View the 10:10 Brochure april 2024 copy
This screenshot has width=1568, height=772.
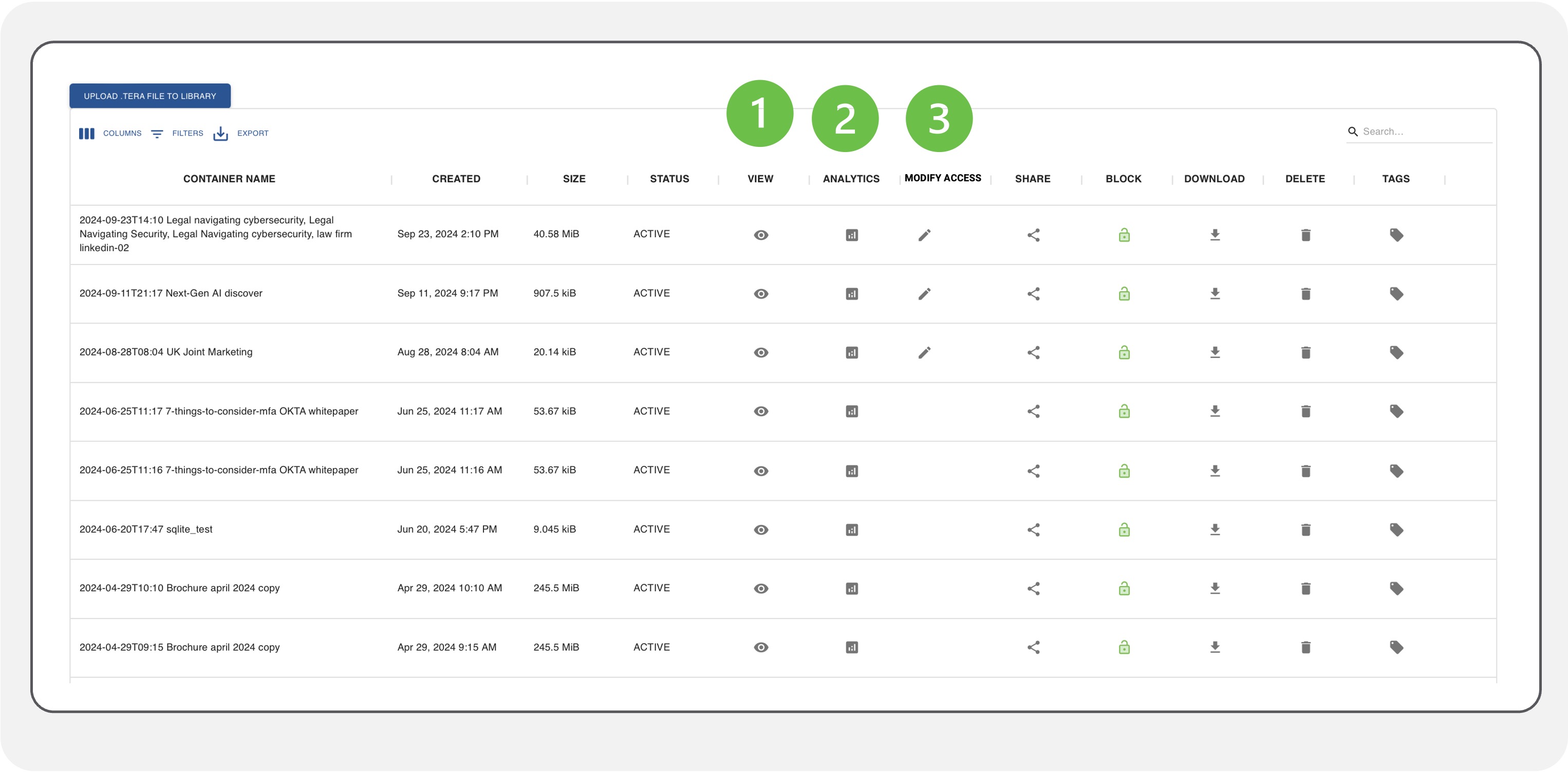click(x=761, y=589)
